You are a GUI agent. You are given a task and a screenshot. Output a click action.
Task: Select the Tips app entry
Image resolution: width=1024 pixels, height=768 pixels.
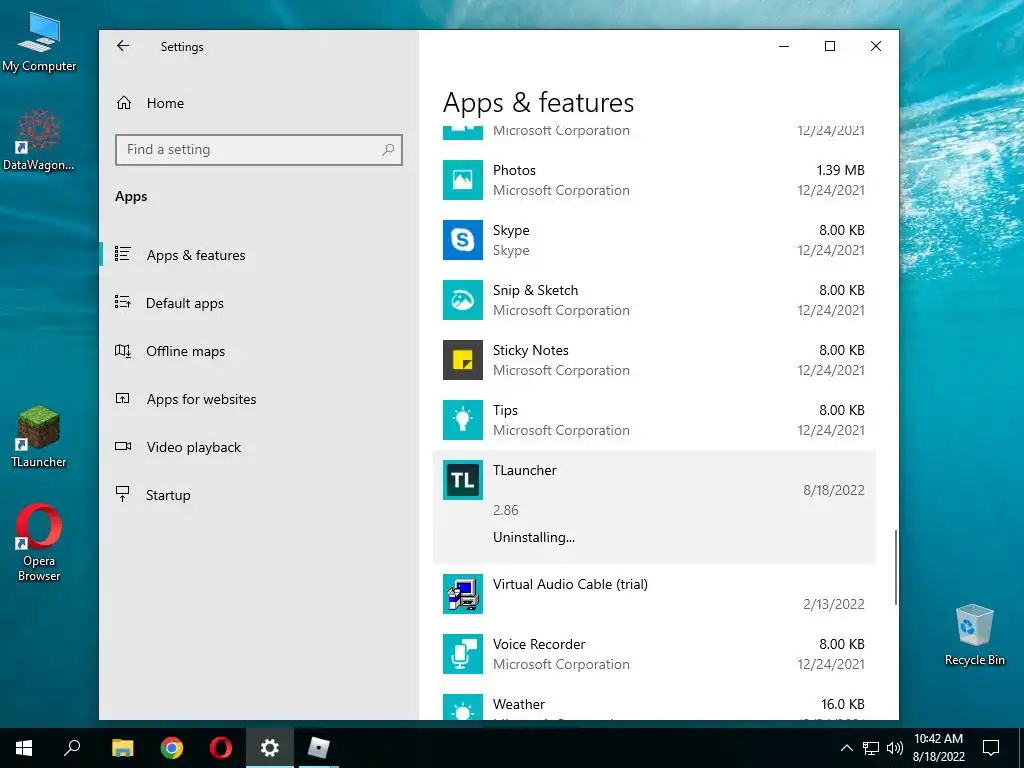pos(505,411)
